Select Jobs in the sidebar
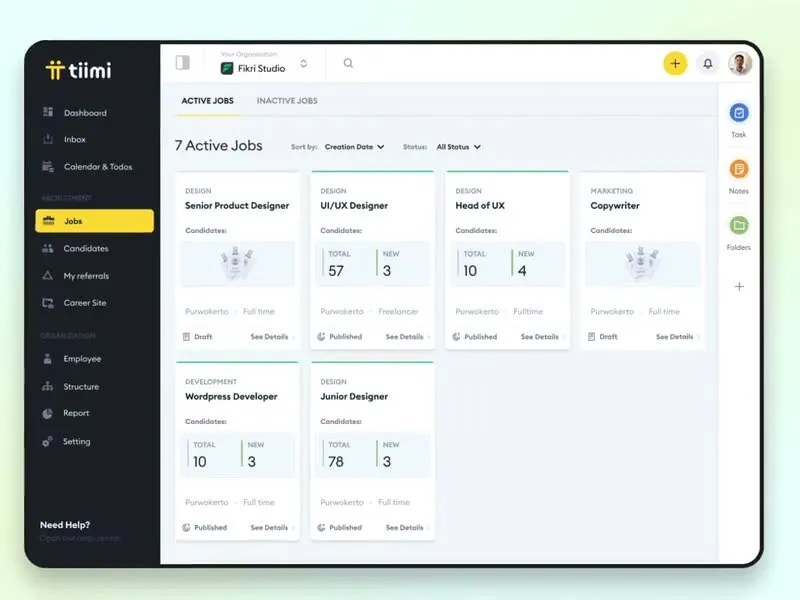 pos(94,221)
